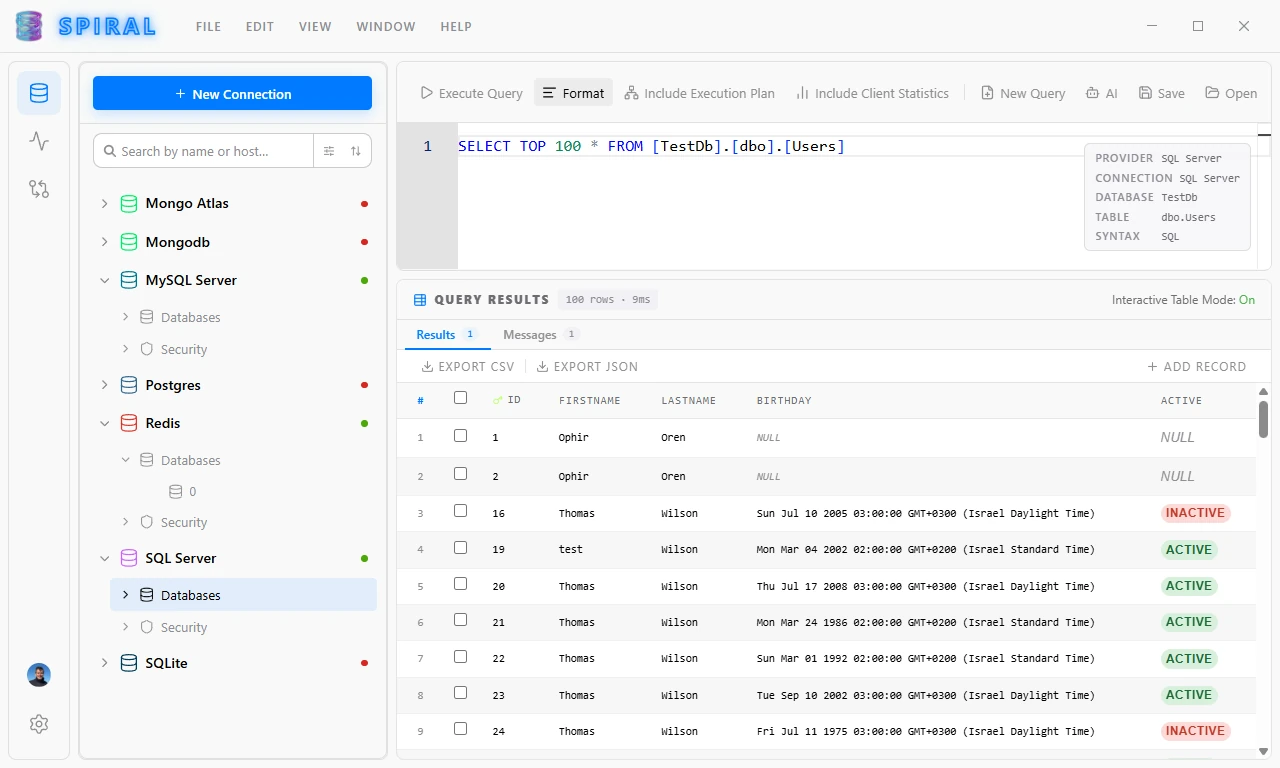Viewport: 1280px width, 768px height.
Task: Enable Include Client Statistics
Action: click(x=872, y=93)
